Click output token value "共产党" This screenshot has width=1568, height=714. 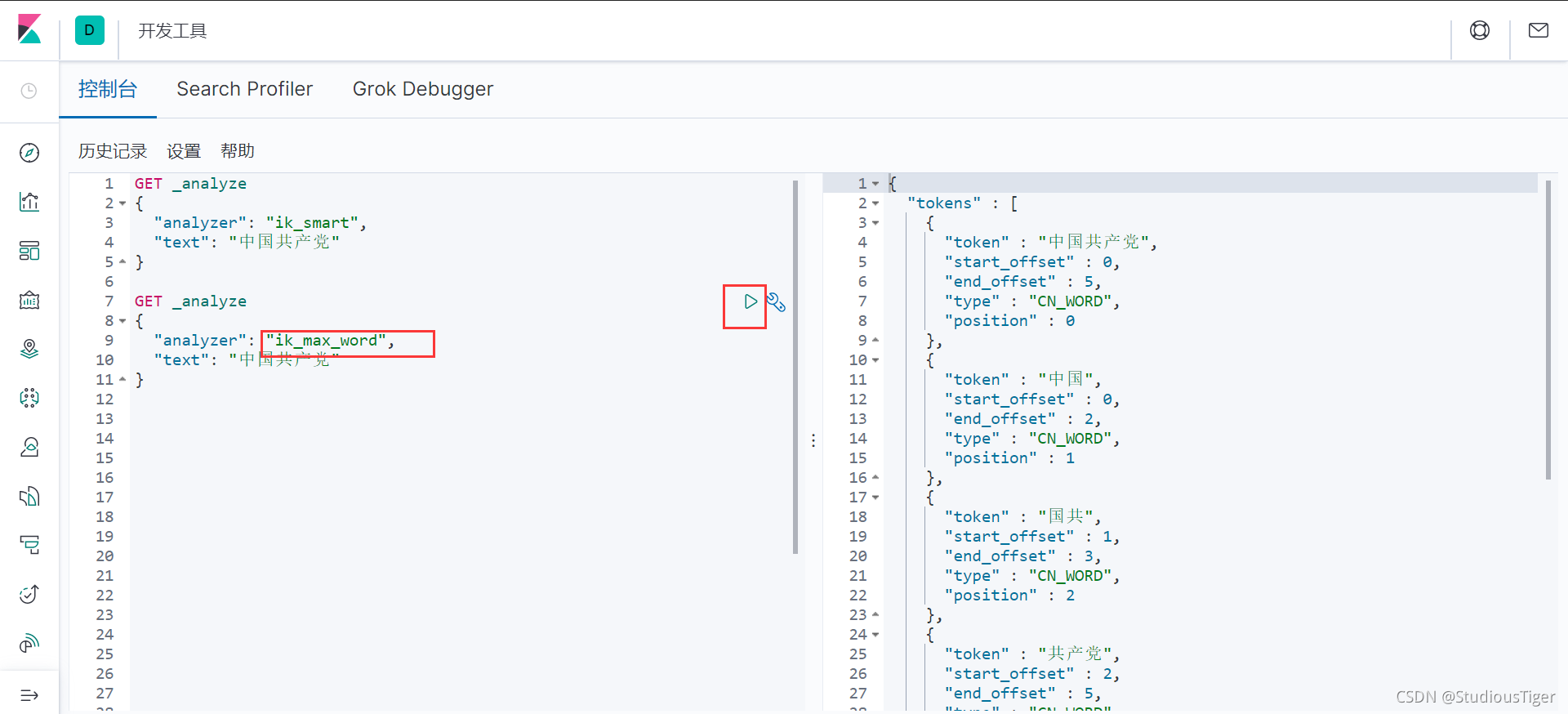1075,654
